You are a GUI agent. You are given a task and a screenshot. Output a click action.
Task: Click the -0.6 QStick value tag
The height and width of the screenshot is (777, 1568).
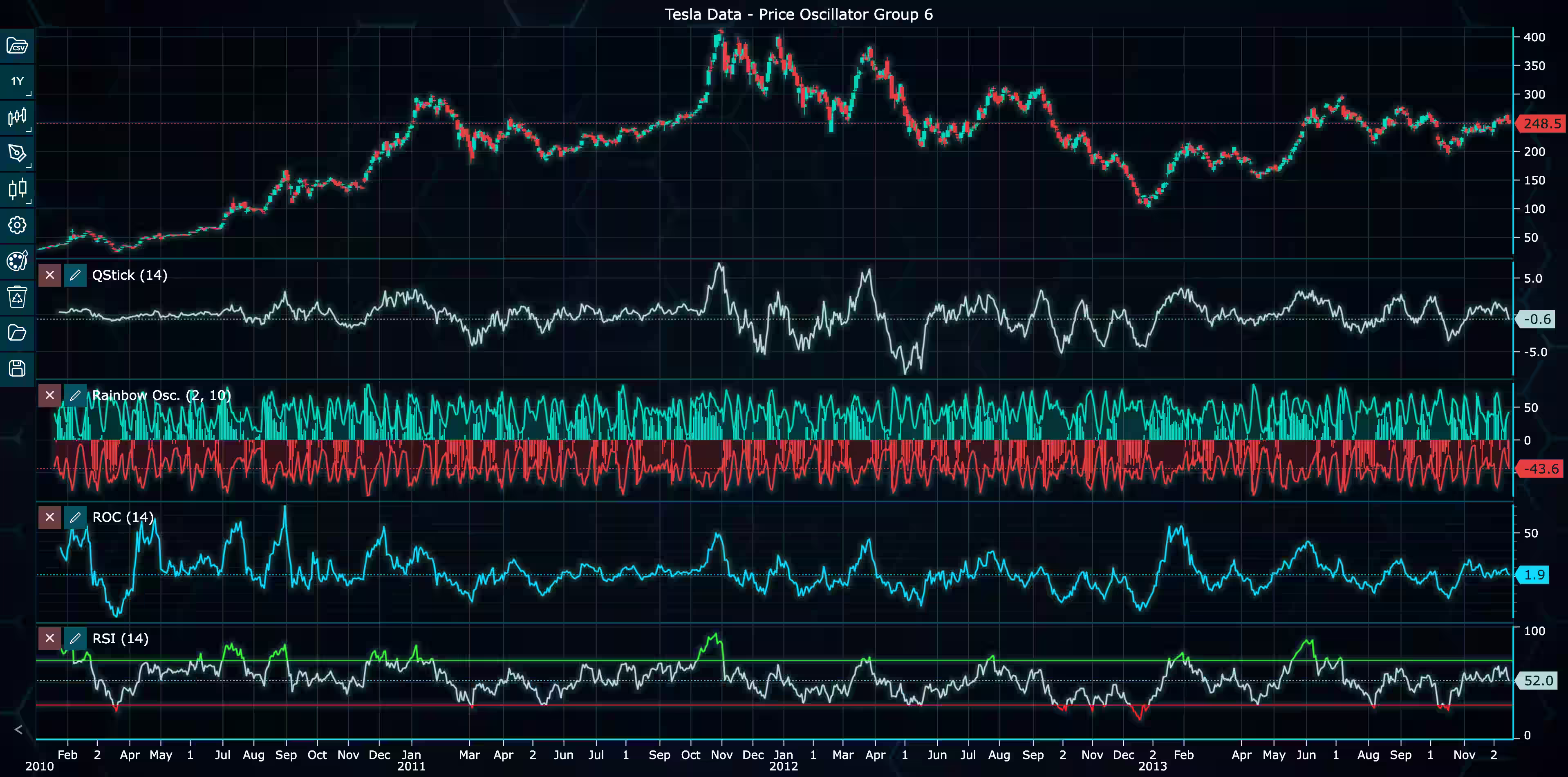(1537, 319)
